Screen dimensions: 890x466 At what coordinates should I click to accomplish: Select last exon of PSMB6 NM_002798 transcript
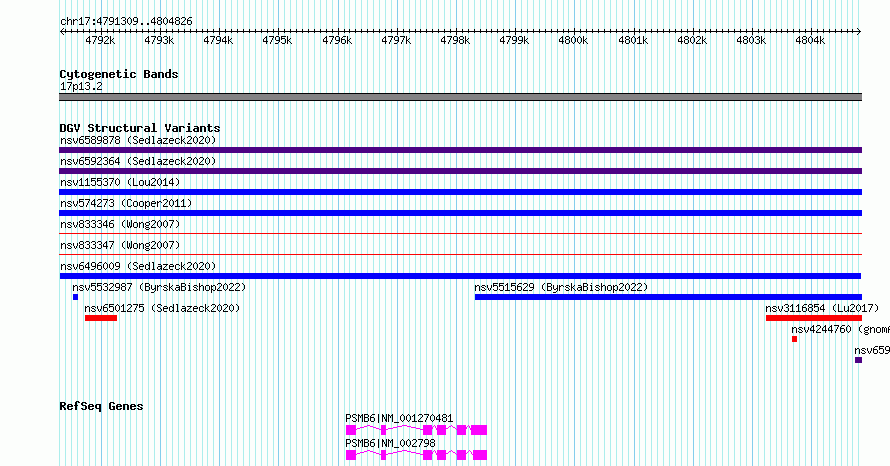pos(480,455)
